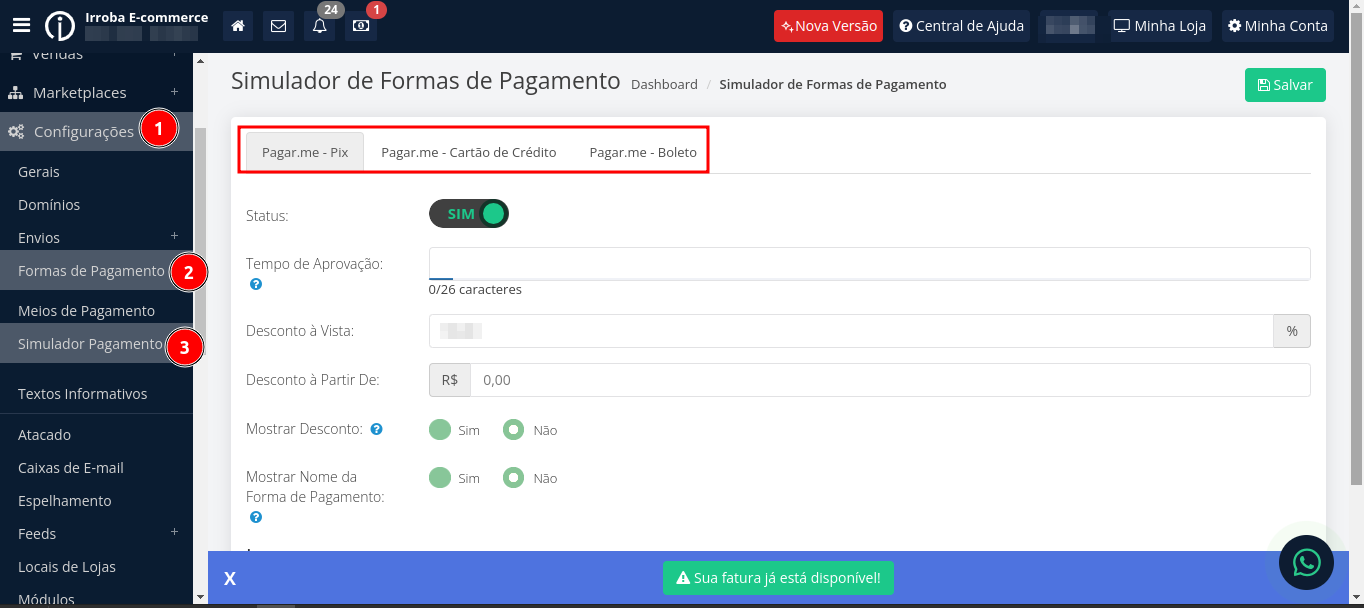The width and height of the screenshot is (1364, 608).
Task: Expand the Marketplaces plus sign
Action: [174, 92]
